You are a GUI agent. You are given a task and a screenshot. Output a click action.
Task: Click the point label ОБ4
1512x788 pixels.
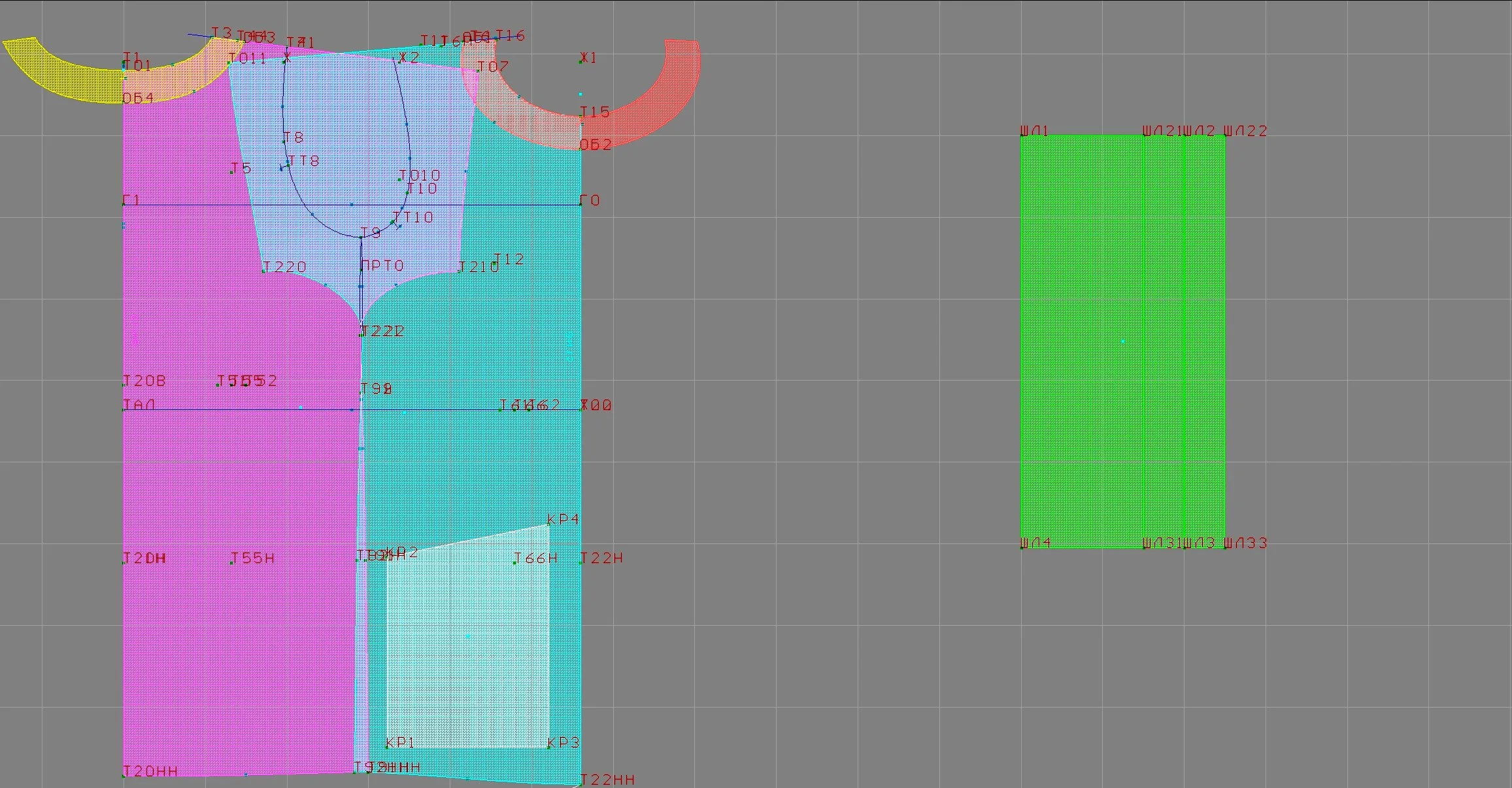click(138, 98)
